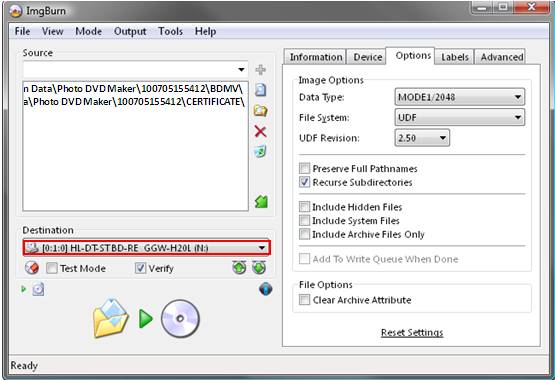Remove selected source with red X
The width and height of the screenshot is (555, 380).
tap(261, 132)
